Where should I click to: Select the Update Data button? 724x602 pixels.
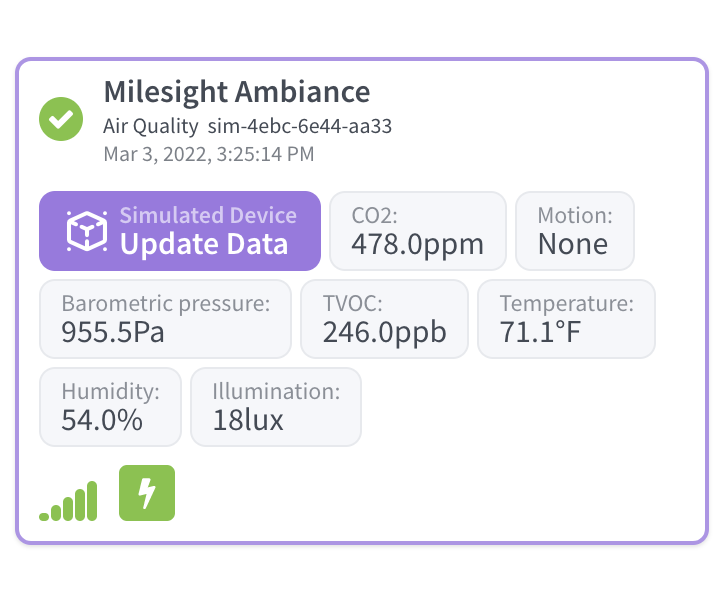[x=180, y=231]
